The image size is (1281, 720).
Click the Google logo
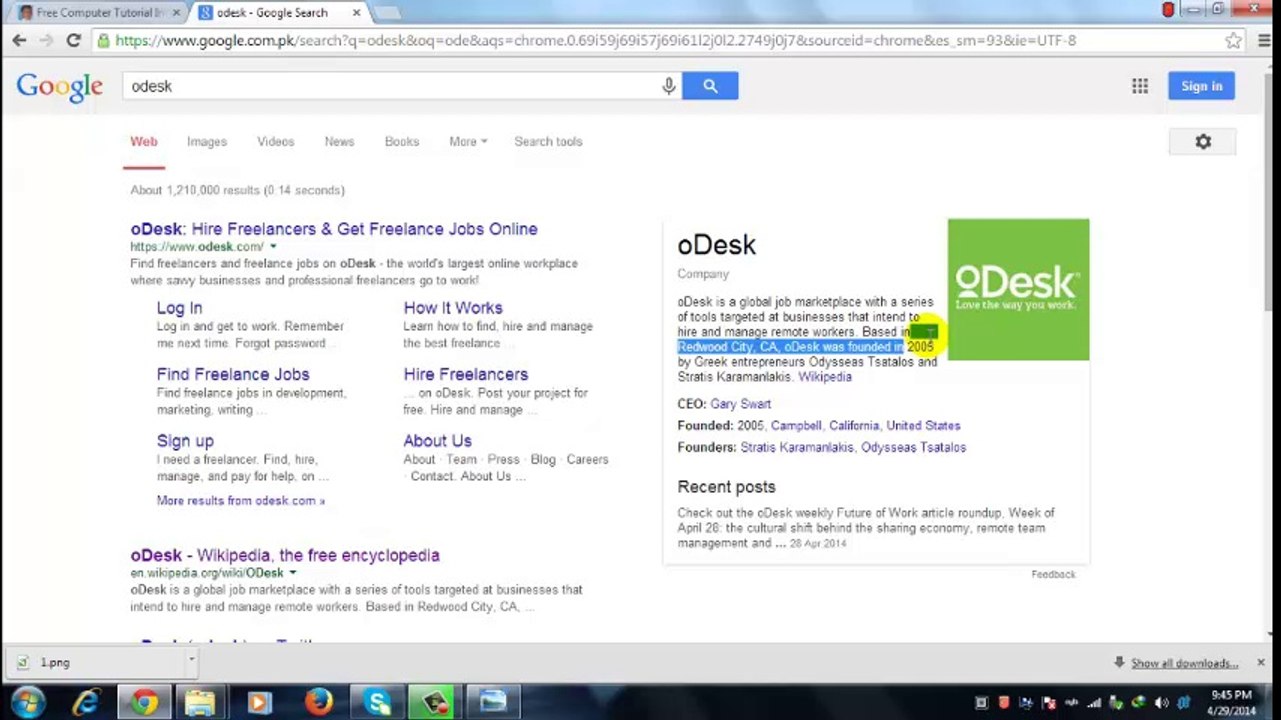coord(59,87)
